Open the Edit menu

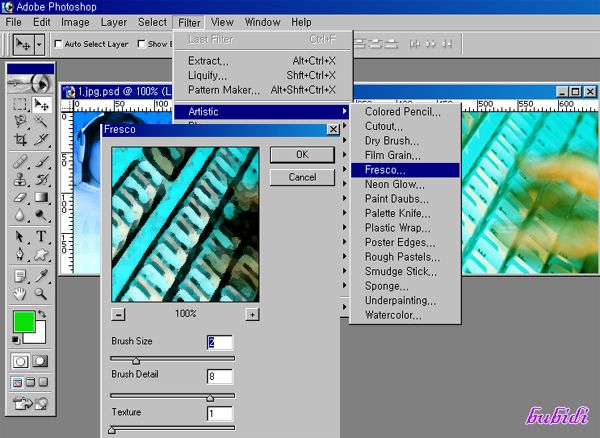coord(41,23)
